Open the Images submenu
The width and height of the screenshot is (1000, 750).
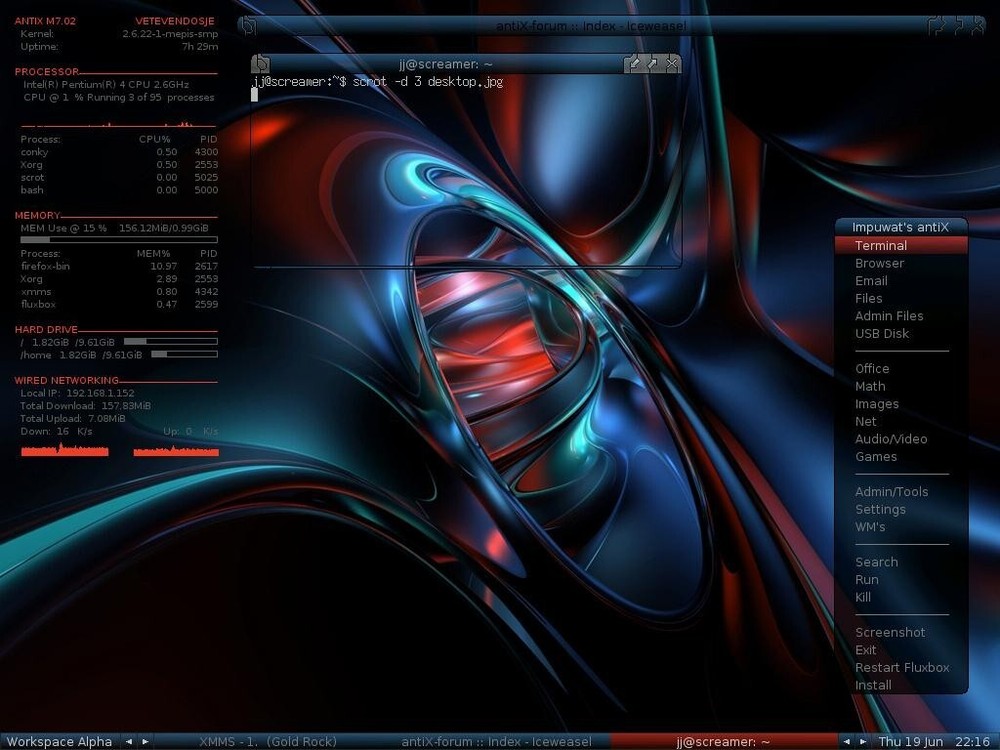pyautogui.click(x=877, y=404)
